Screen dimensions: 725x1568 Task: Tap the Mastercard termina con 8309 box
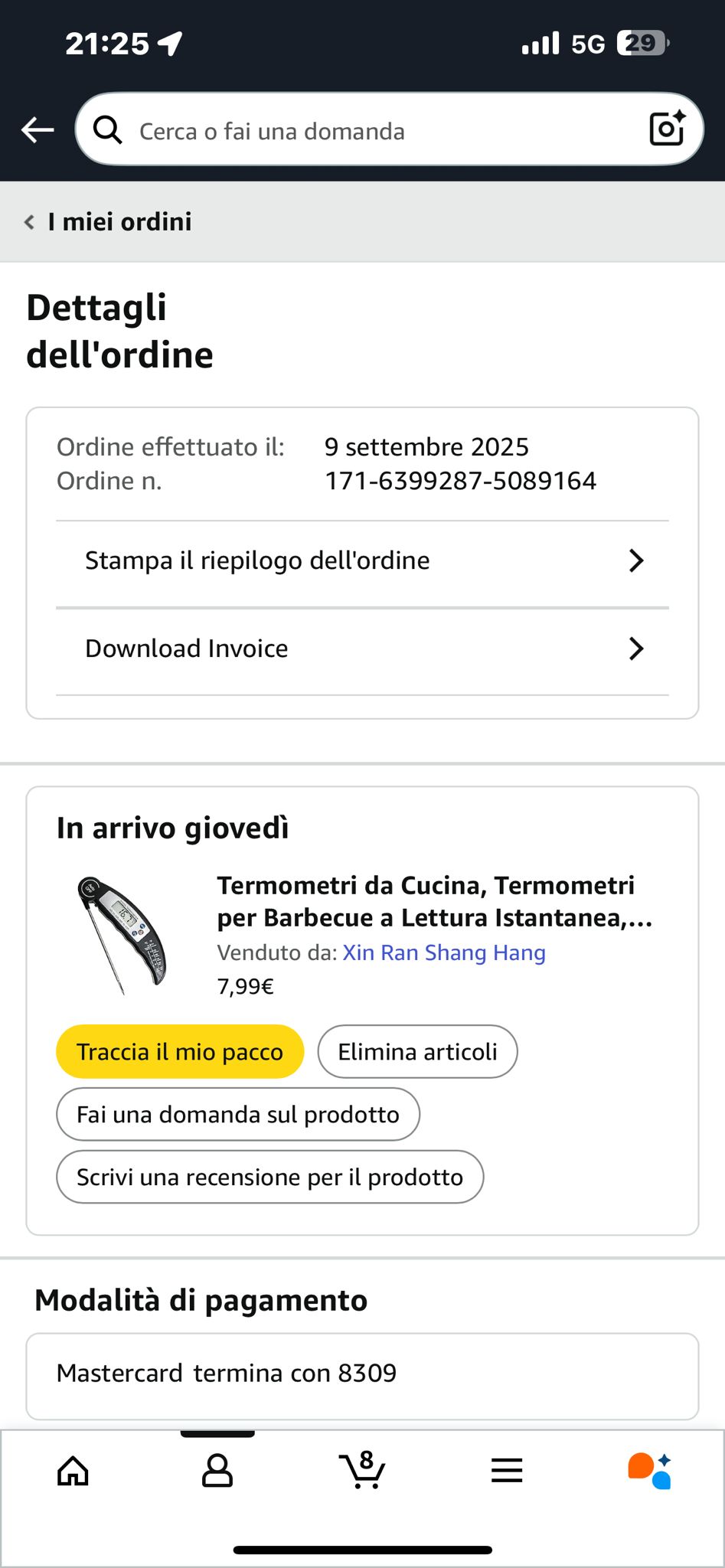point(362,1374)
